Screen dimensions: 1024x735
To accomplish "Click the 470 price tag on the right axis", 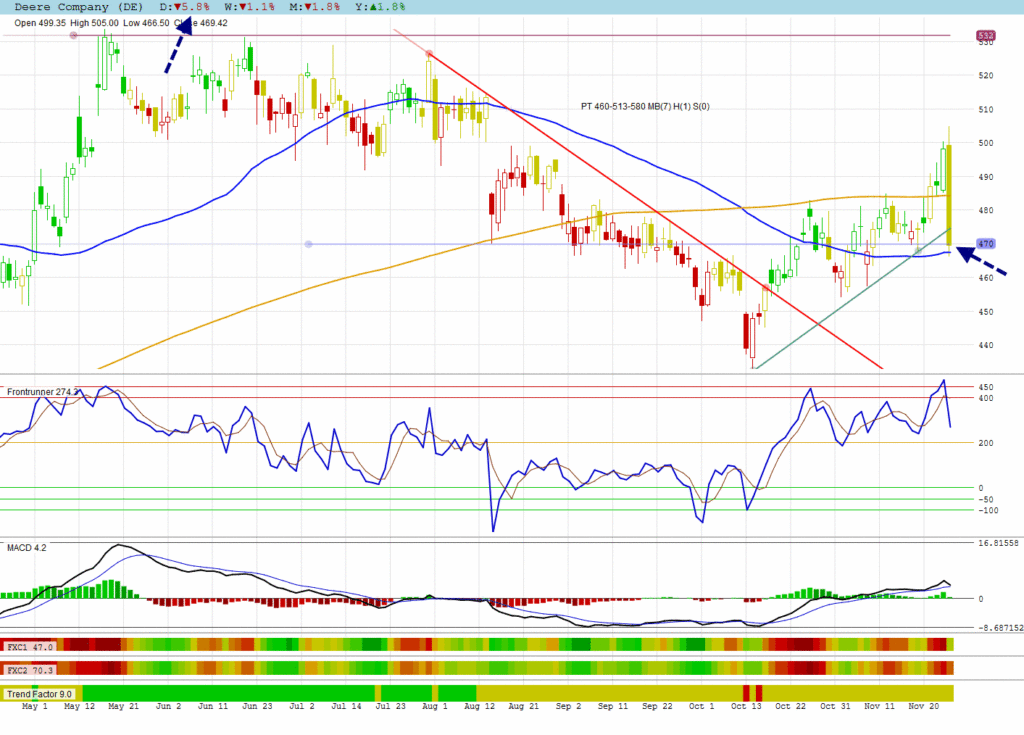I will point(985,243).
